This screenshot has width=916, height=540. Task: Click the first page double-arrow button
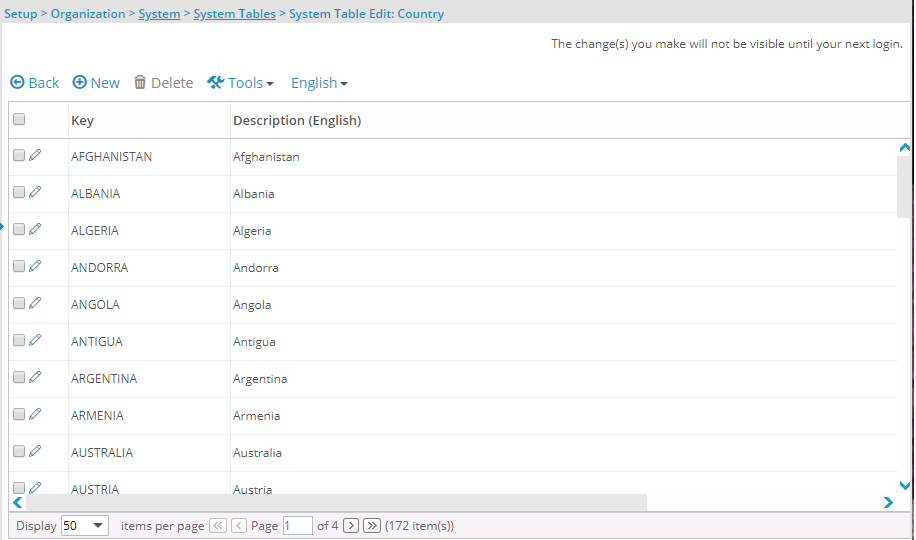(217, 525)
